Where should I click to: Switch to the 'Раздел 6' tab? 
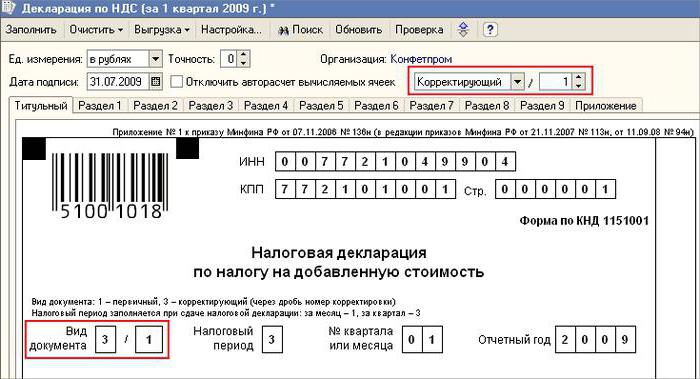376,106
